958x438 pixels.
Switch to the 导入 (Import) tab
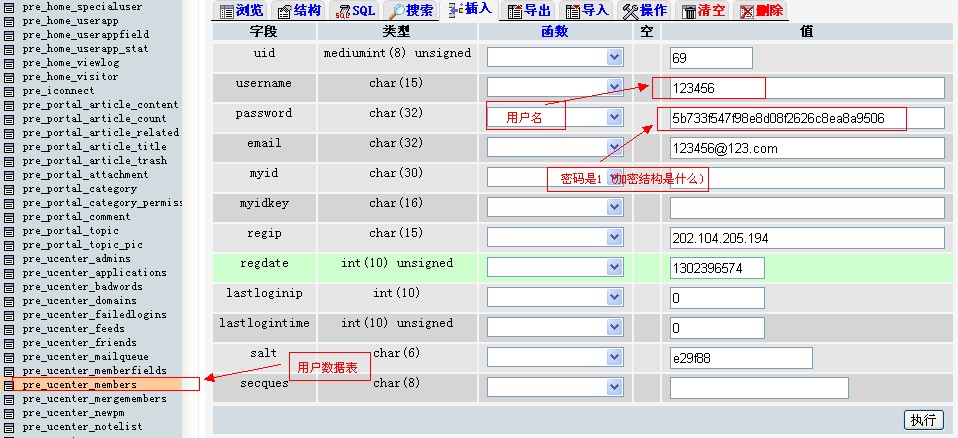point(587,10)
